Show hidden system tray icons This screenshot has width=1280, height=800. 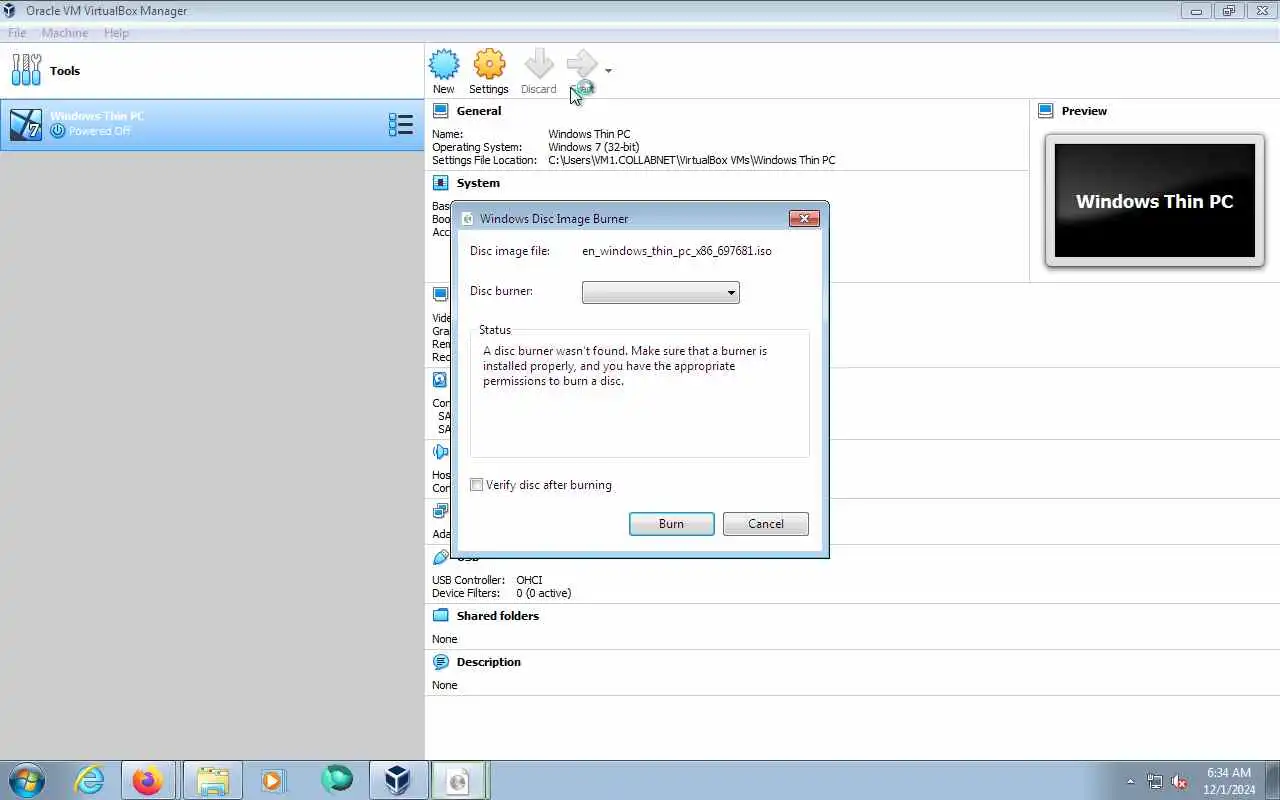pyautogui.click(x=1131, y=781)
